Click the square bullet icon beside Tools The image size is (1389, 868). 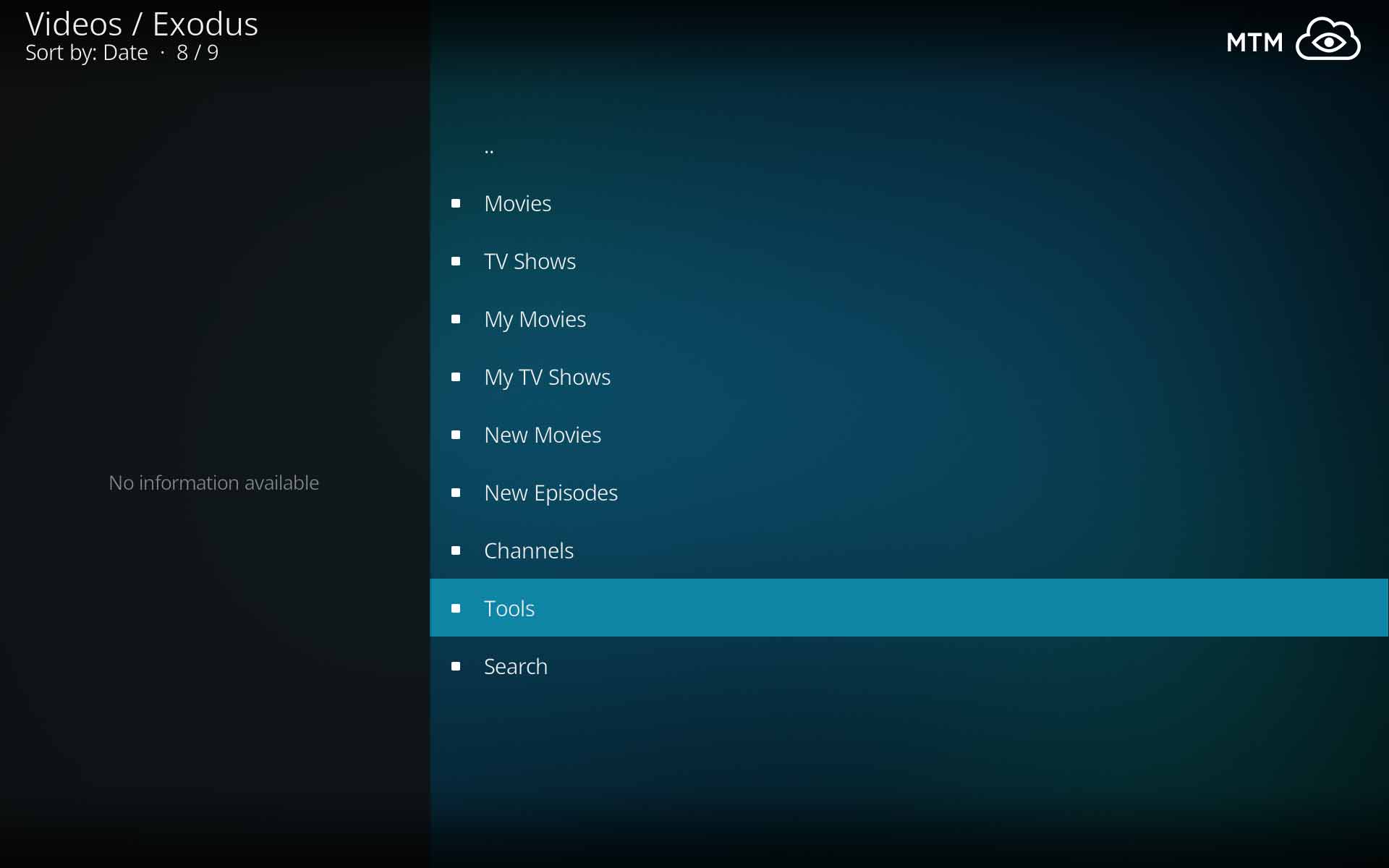click(x=456, y=608)
